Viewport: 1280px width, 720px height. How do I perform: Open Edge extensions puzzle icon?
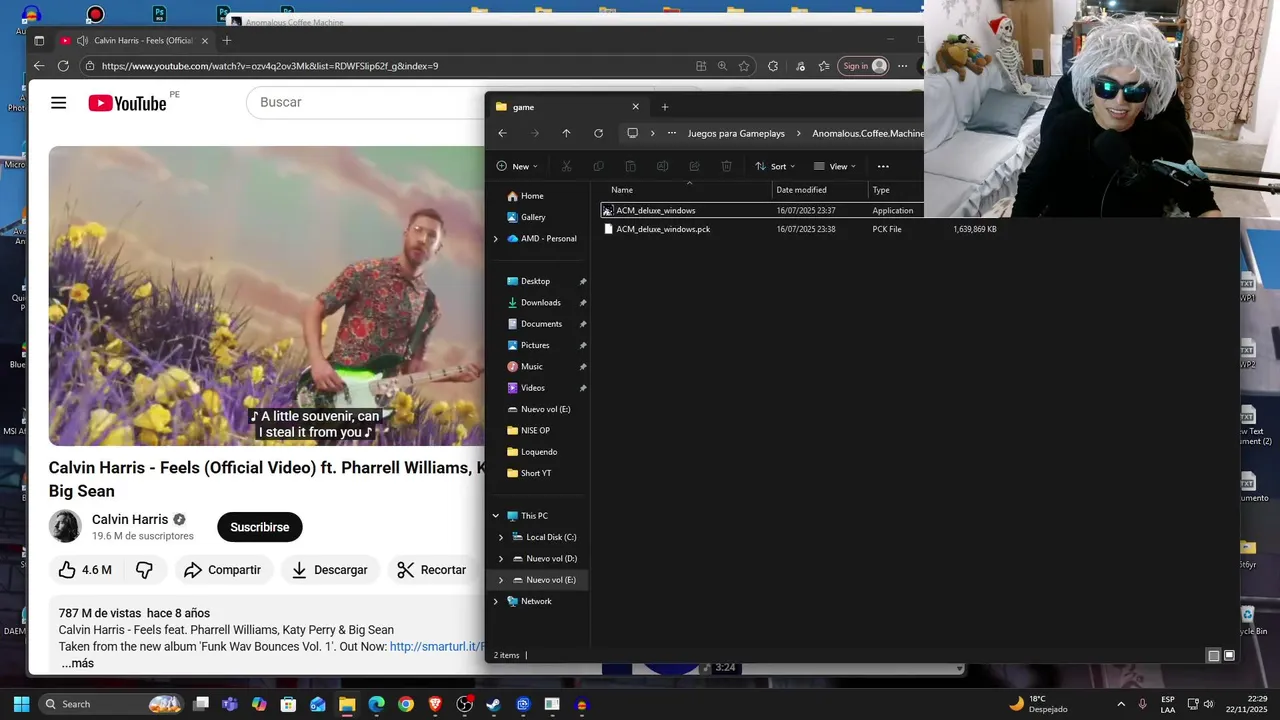[x=773, y=66]
